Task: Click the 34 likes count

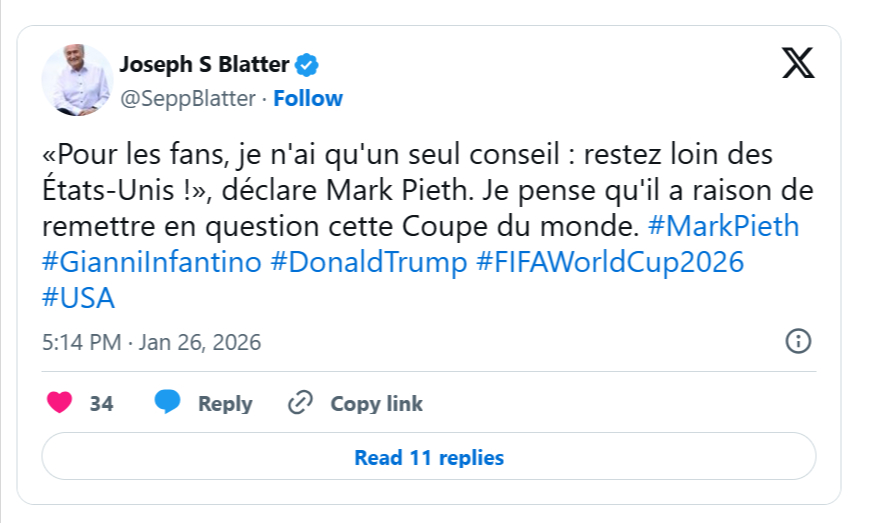Action: coord(101,404)
